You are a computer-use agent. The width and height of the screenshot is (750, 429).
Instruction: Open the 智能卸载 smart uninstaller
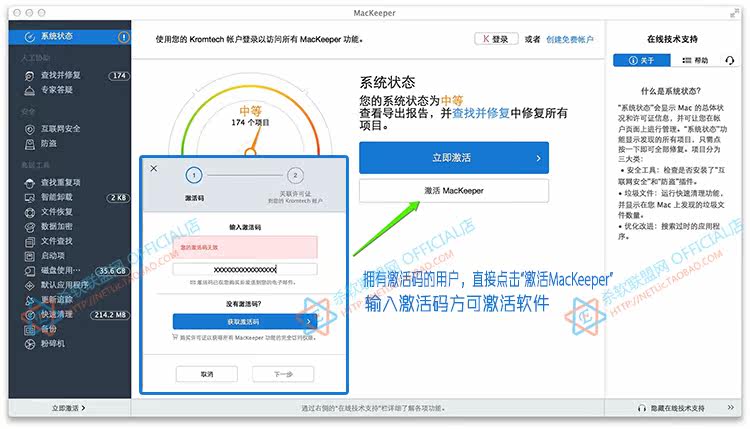(69, 197)
